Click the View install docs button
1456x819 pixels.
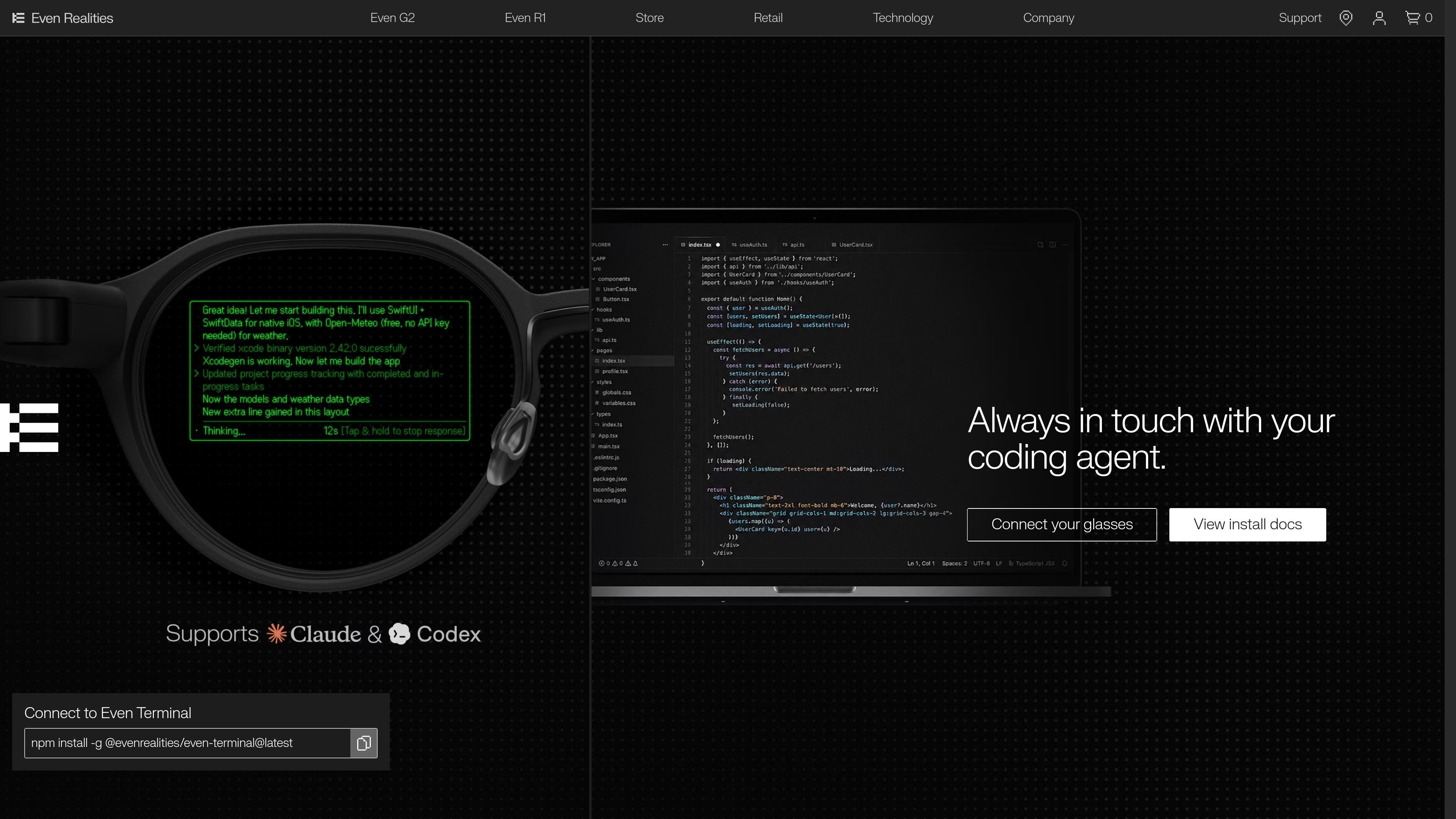(x=1247, y=524)
